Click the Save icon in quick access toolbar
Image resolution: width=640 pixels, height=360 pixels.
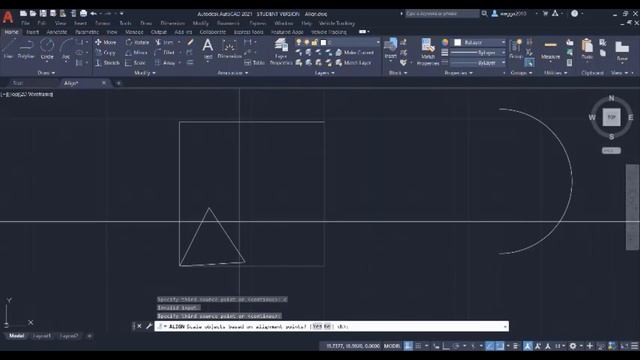pyautogui.click(x=43, y=13)
